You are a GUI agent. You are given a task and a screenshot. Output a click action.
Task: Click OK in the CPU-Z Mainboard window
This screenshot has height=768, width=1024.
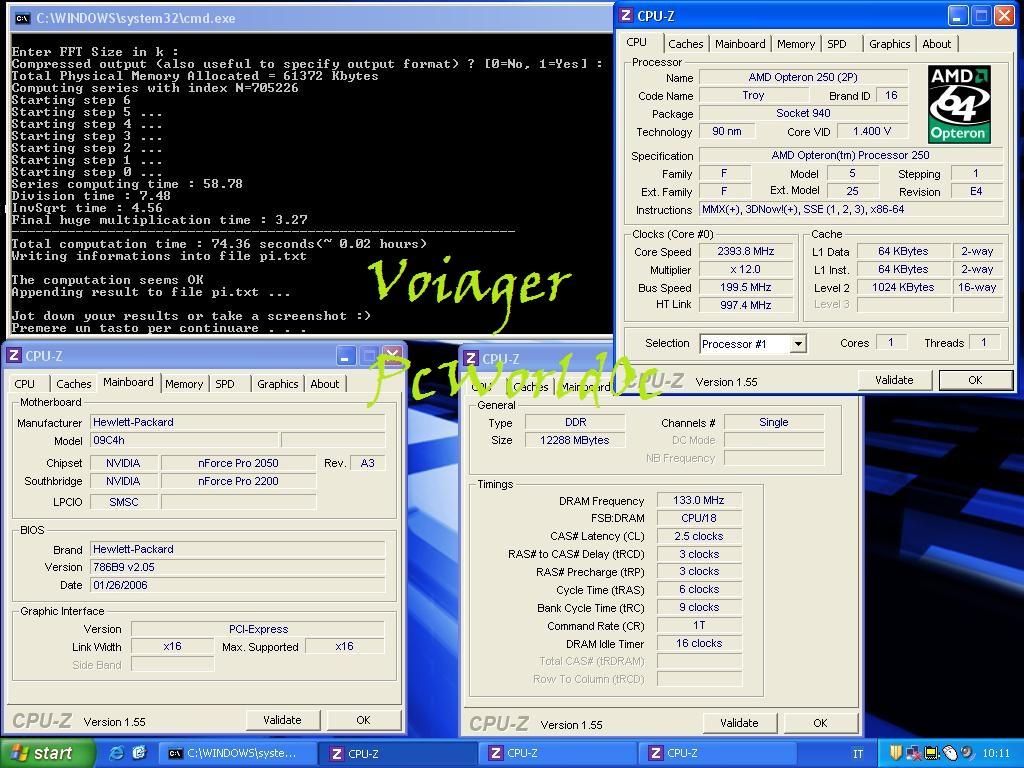[x=363, y=720]
